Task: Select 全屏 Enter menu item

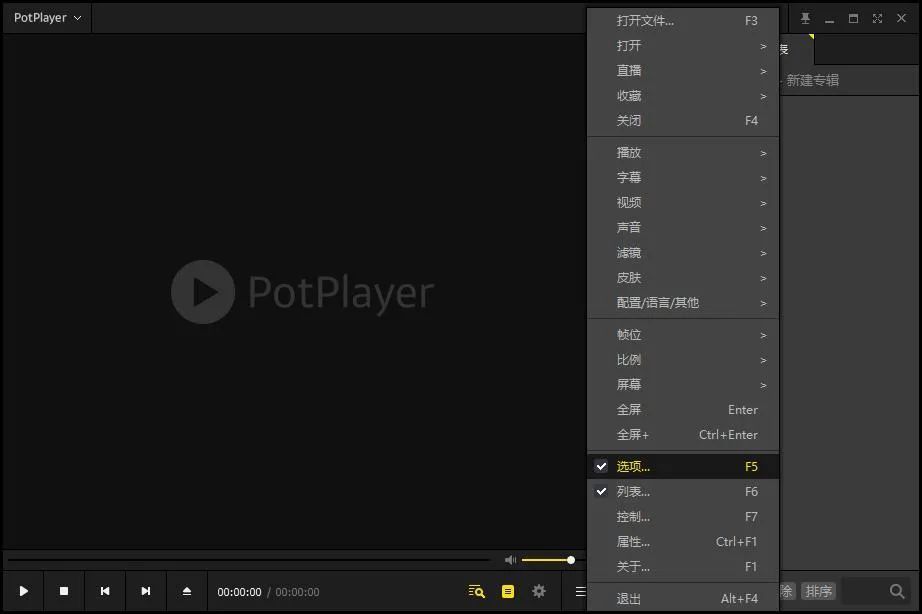Action: click(683, 410)
